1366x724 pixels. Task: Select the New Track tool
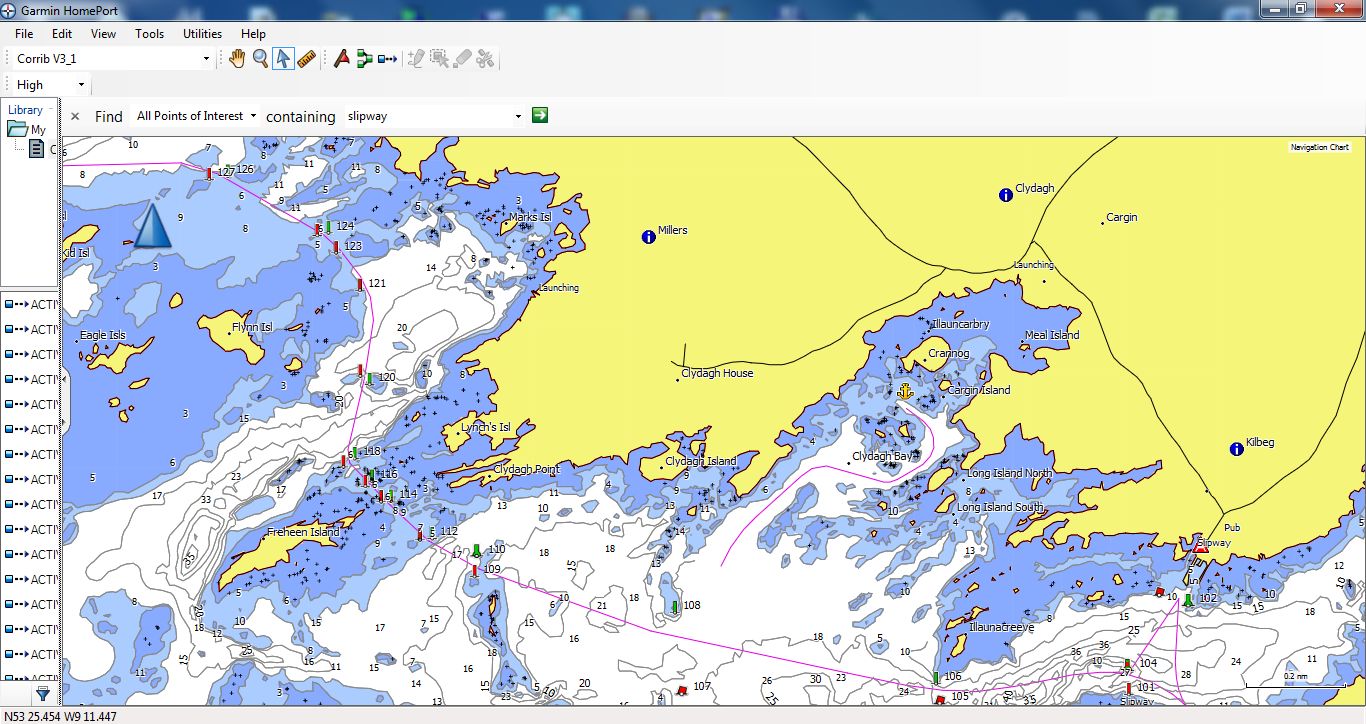(387, 59)
